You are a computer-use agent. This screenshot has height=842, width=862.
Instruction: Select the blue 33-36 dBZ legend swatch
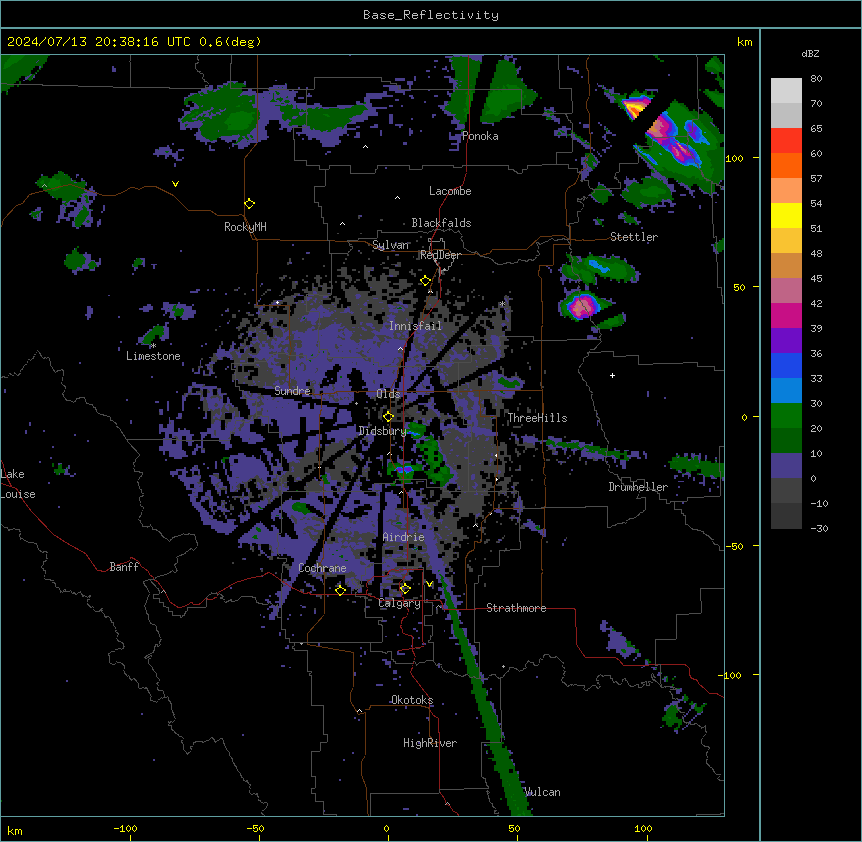(786, 365)
